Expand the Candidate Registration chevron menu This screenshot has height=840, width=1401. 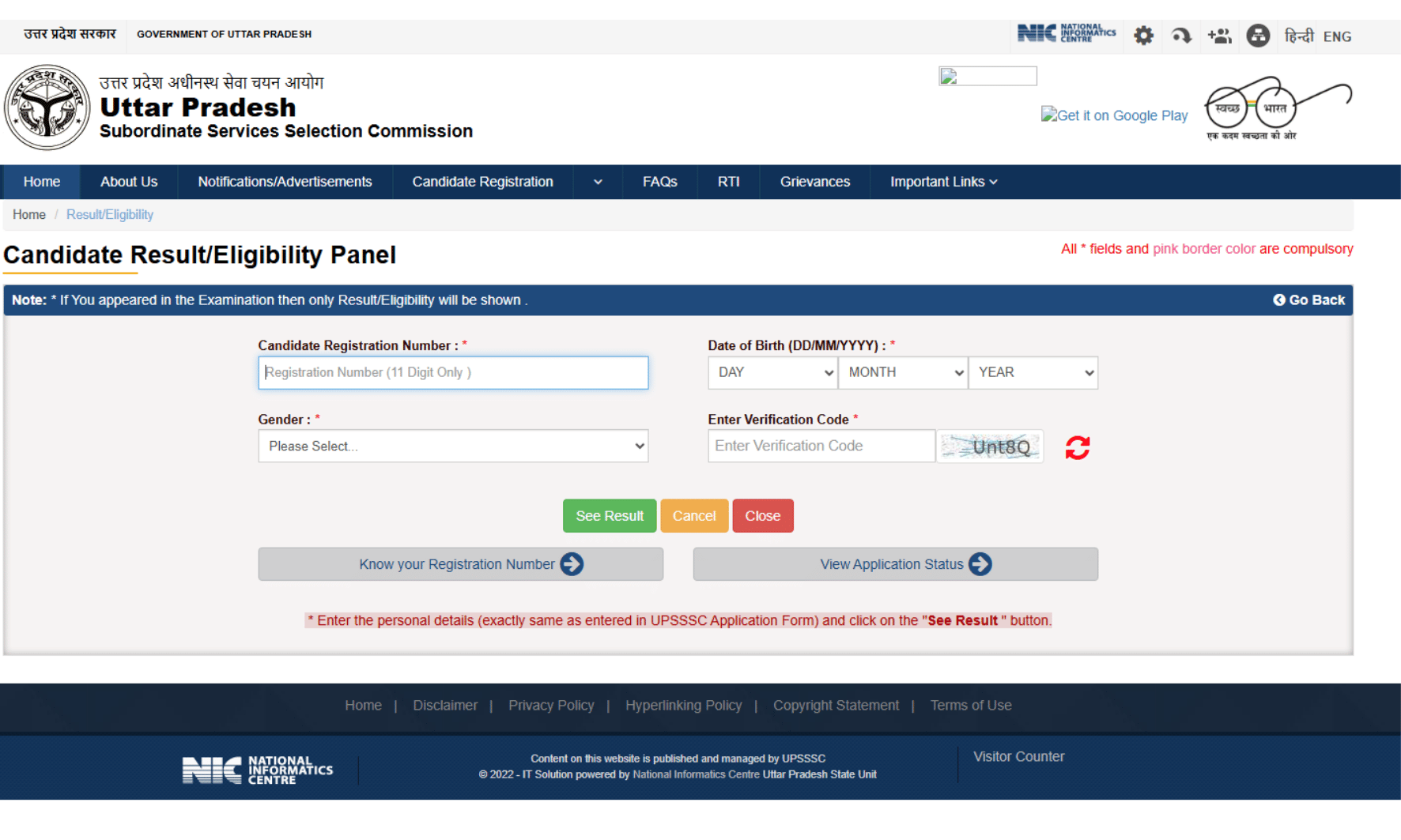598,182
